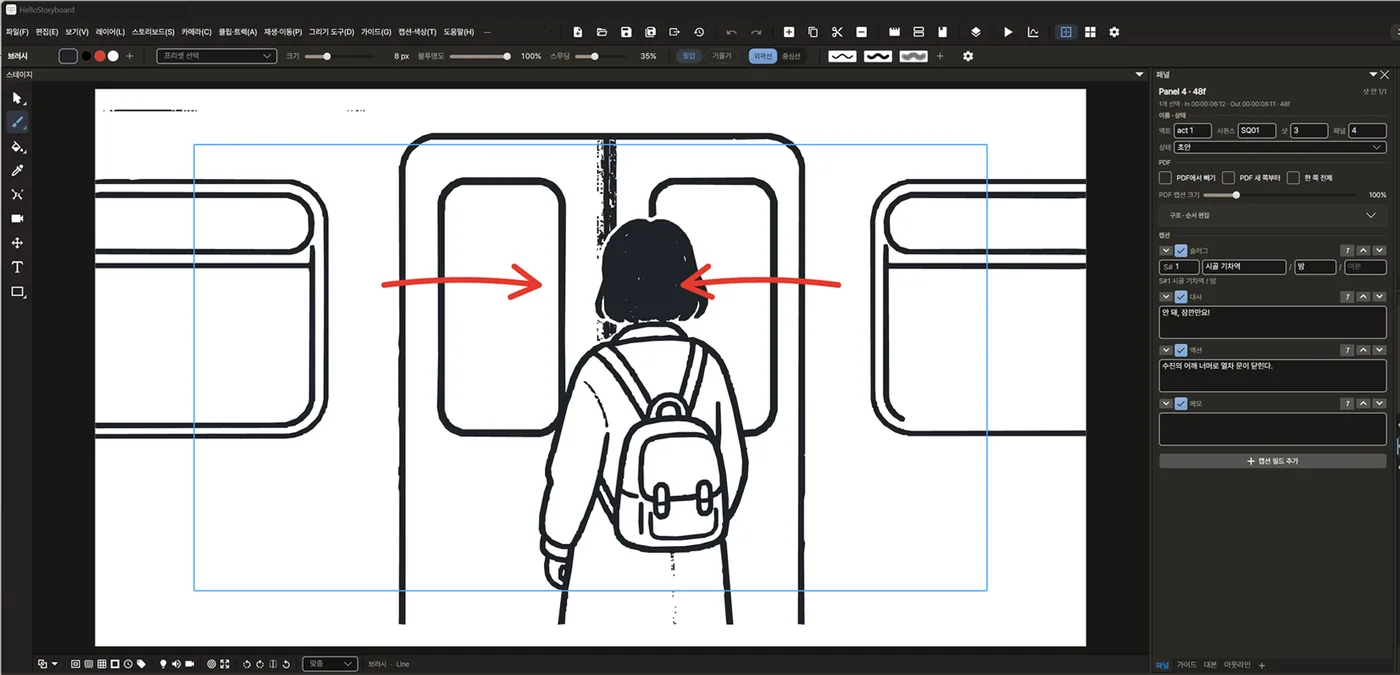The height and width of the screenshot is (675, 1400).
Task: Collapse the 대사 caption chevron
Action: pos(1166,296)
